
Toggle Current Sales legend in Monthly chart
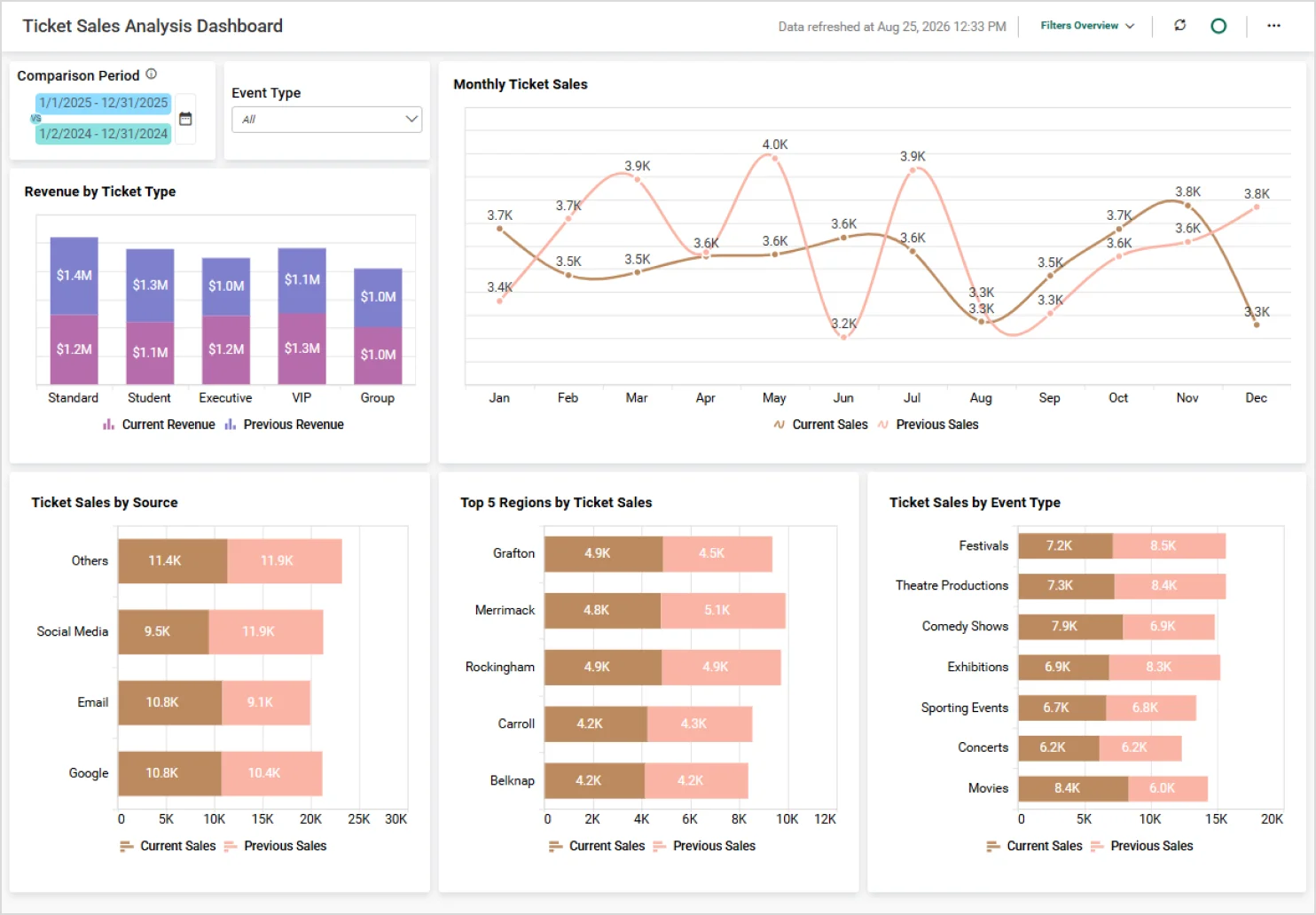(820, 425)
